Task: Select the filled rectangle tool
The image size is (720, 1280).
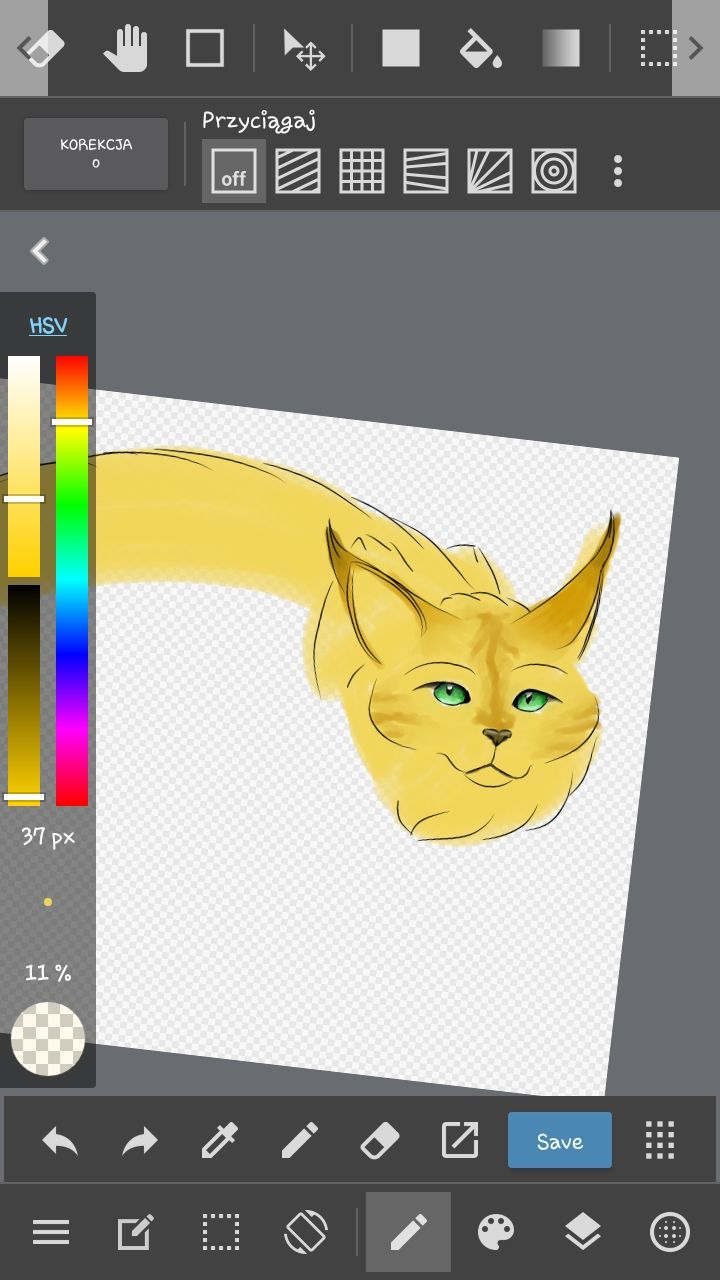Action: coord(400,48)
